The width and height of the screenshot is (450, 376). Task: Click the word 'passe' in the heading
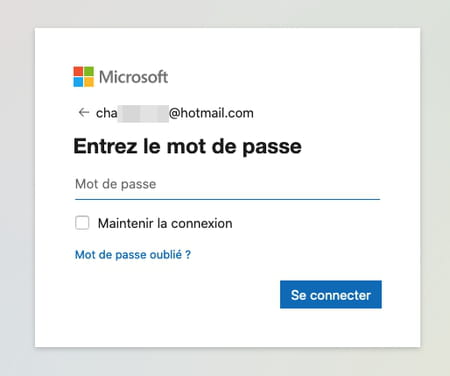click(x=272, y=147)
